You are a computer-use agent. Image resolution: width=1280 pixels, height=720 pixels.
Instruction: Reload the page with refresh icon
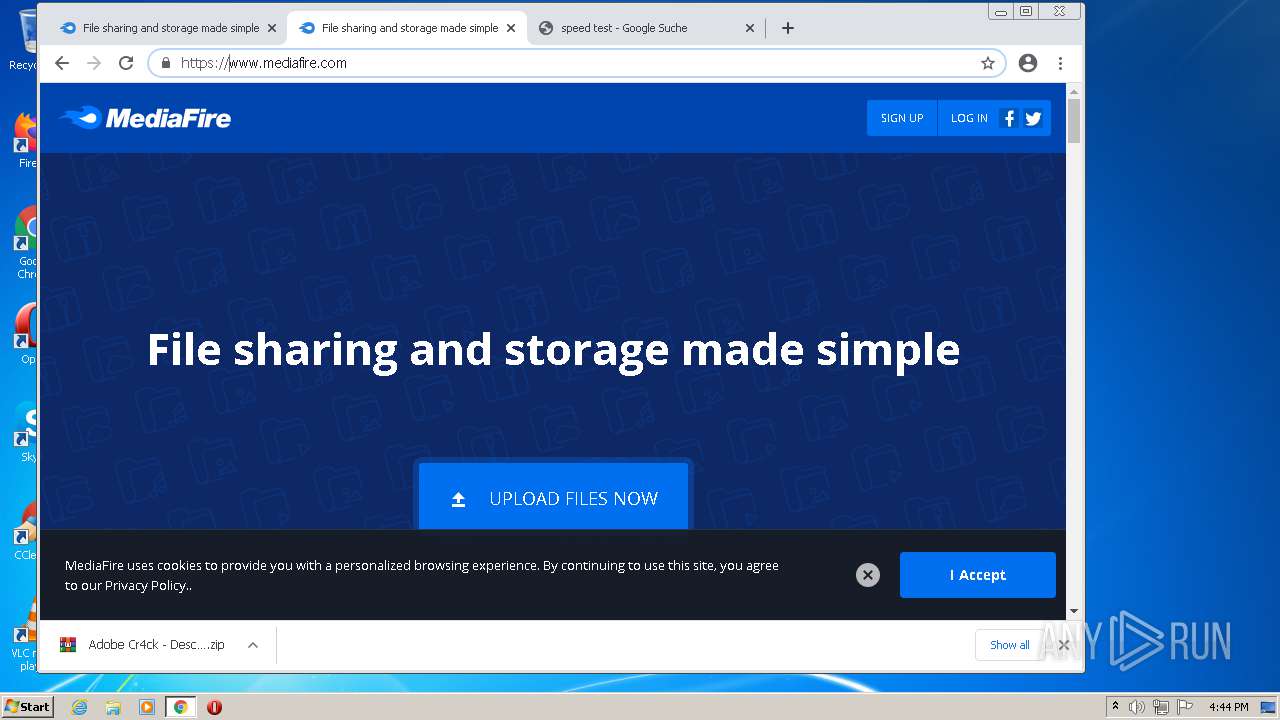tap(126, 63)
